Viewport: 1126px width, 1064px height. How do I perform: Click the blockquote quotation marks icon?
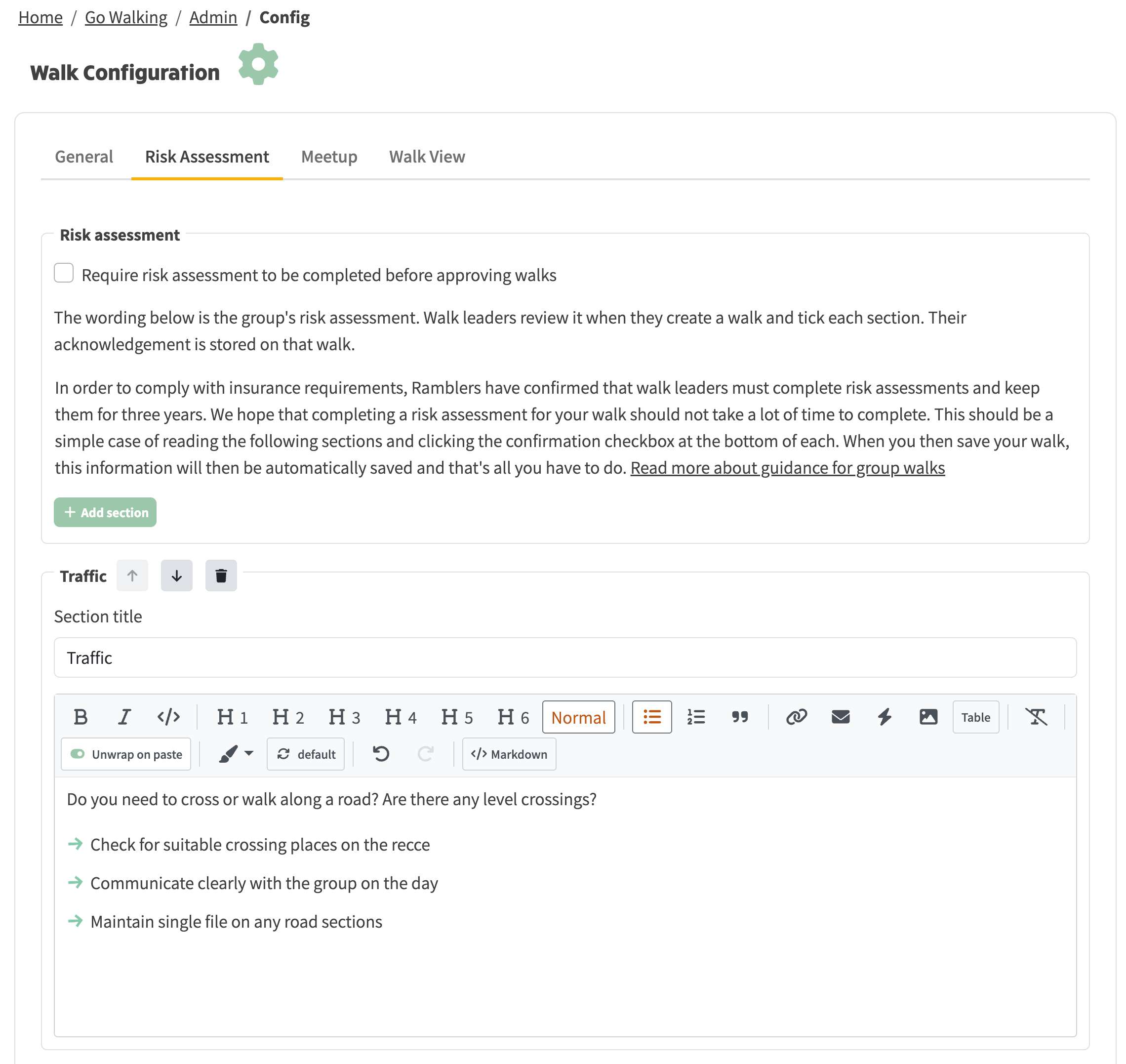[739, 717]
